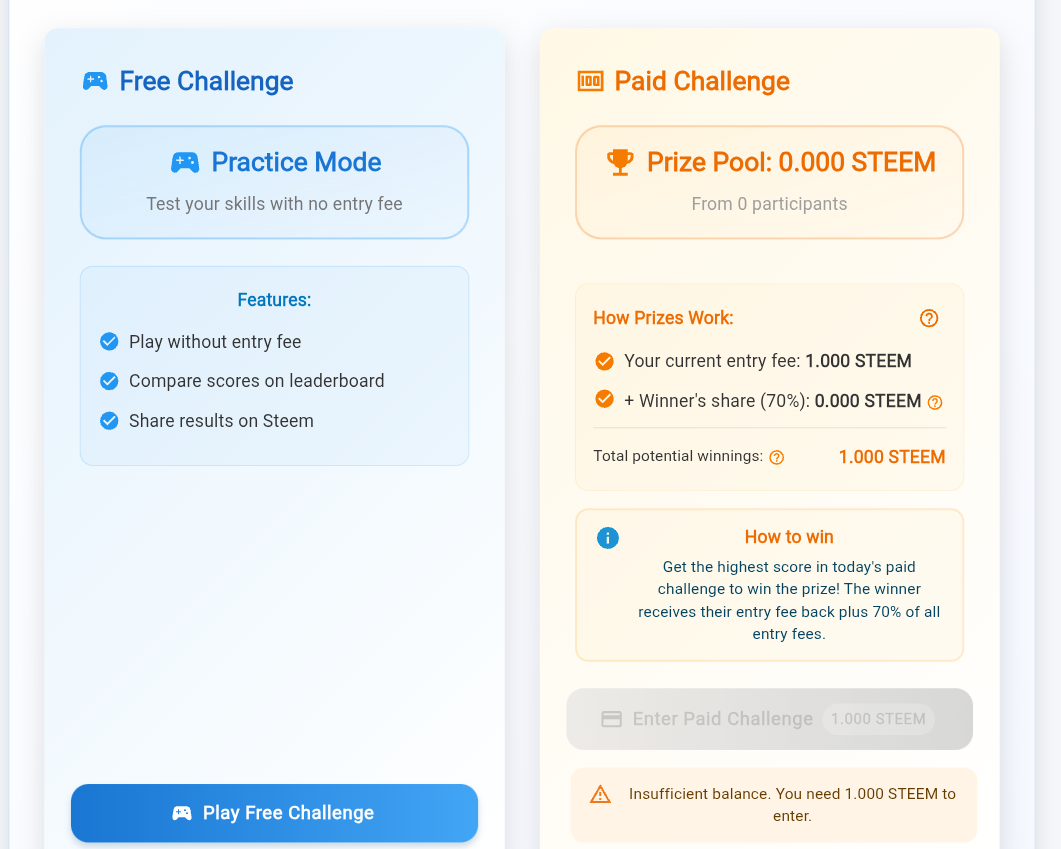Click the credit card icon on paid button
The image size is (1061, 849).
tap(612, 719)
